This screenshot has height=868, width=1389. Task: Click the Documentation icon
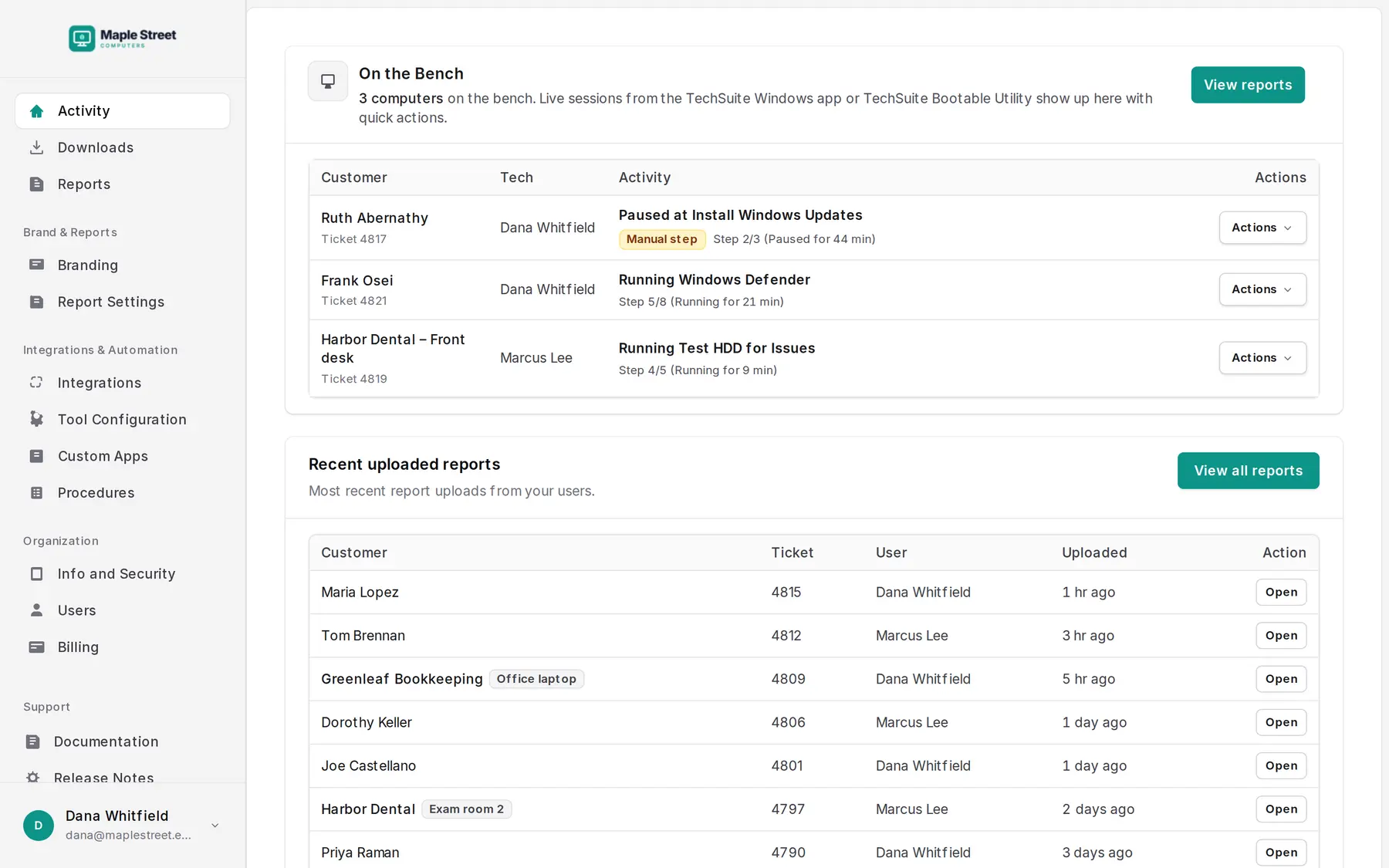point(32,741)
